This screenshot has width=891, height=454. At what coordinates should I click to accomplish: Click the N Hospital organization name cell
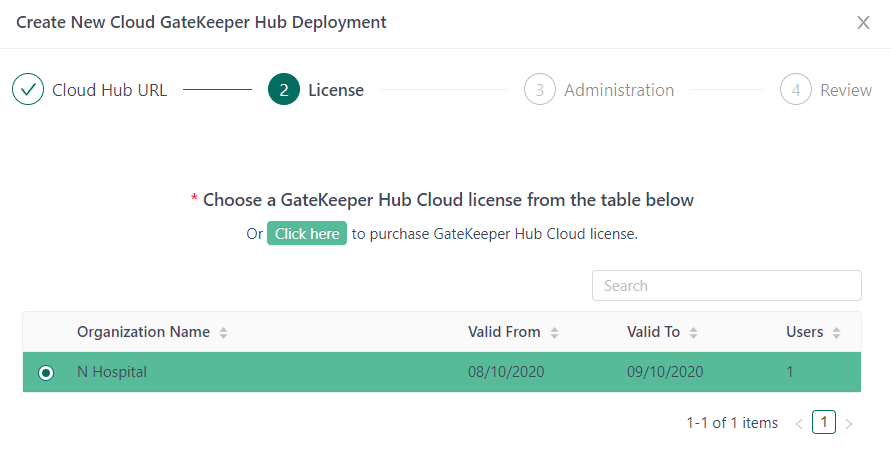pyautogui.click(x=112, y=372)
